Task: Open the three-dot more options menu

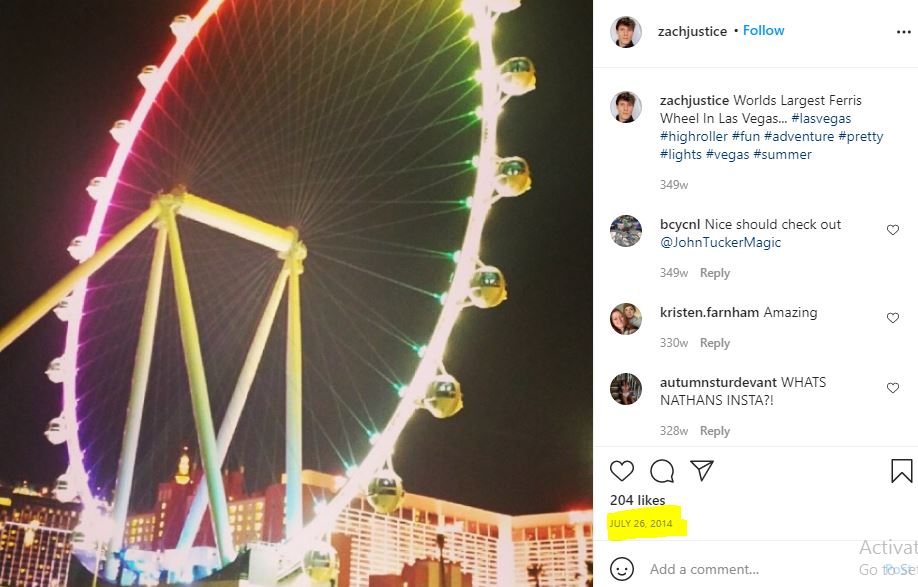Action: 904,32
